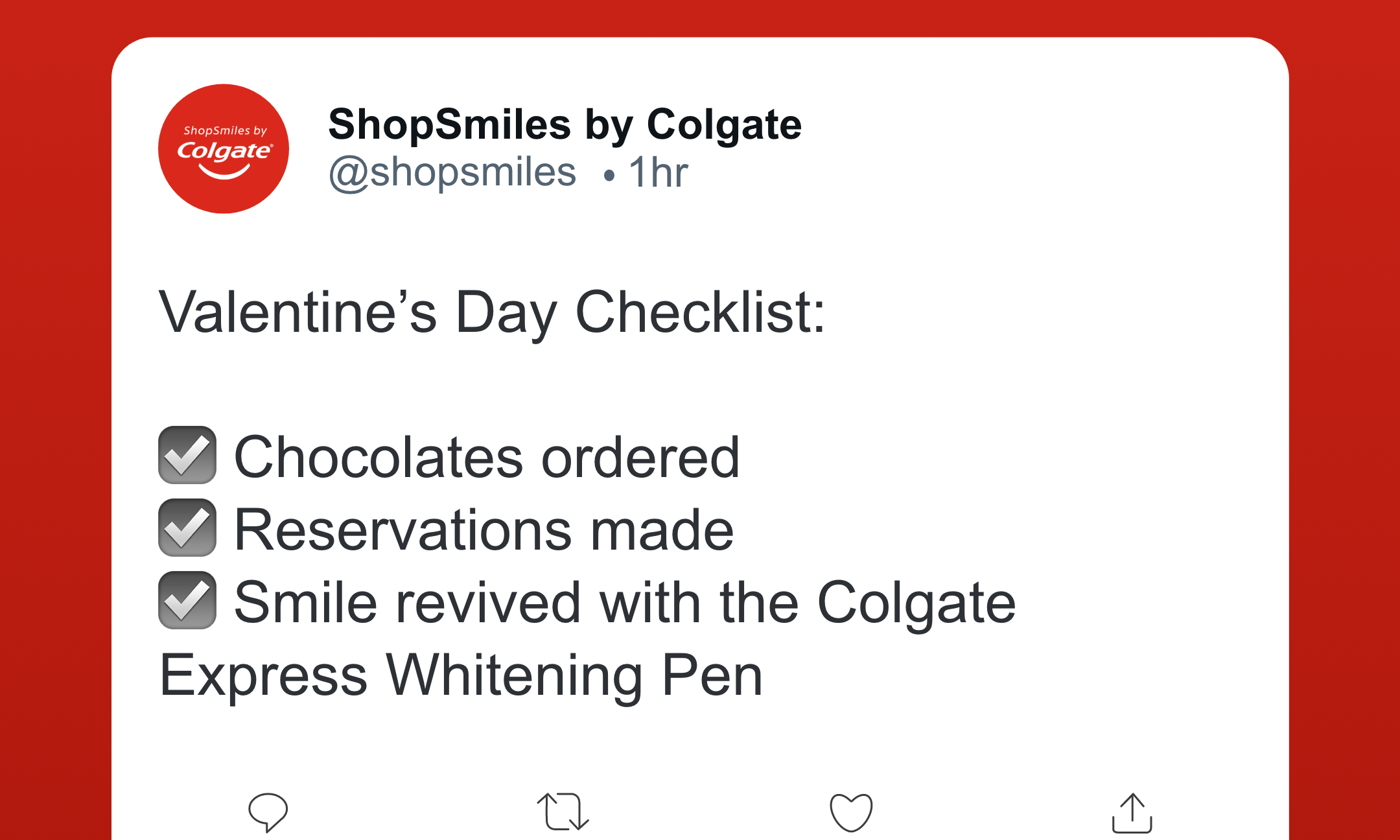Open the Colgate profile avatar

[224, 148]
